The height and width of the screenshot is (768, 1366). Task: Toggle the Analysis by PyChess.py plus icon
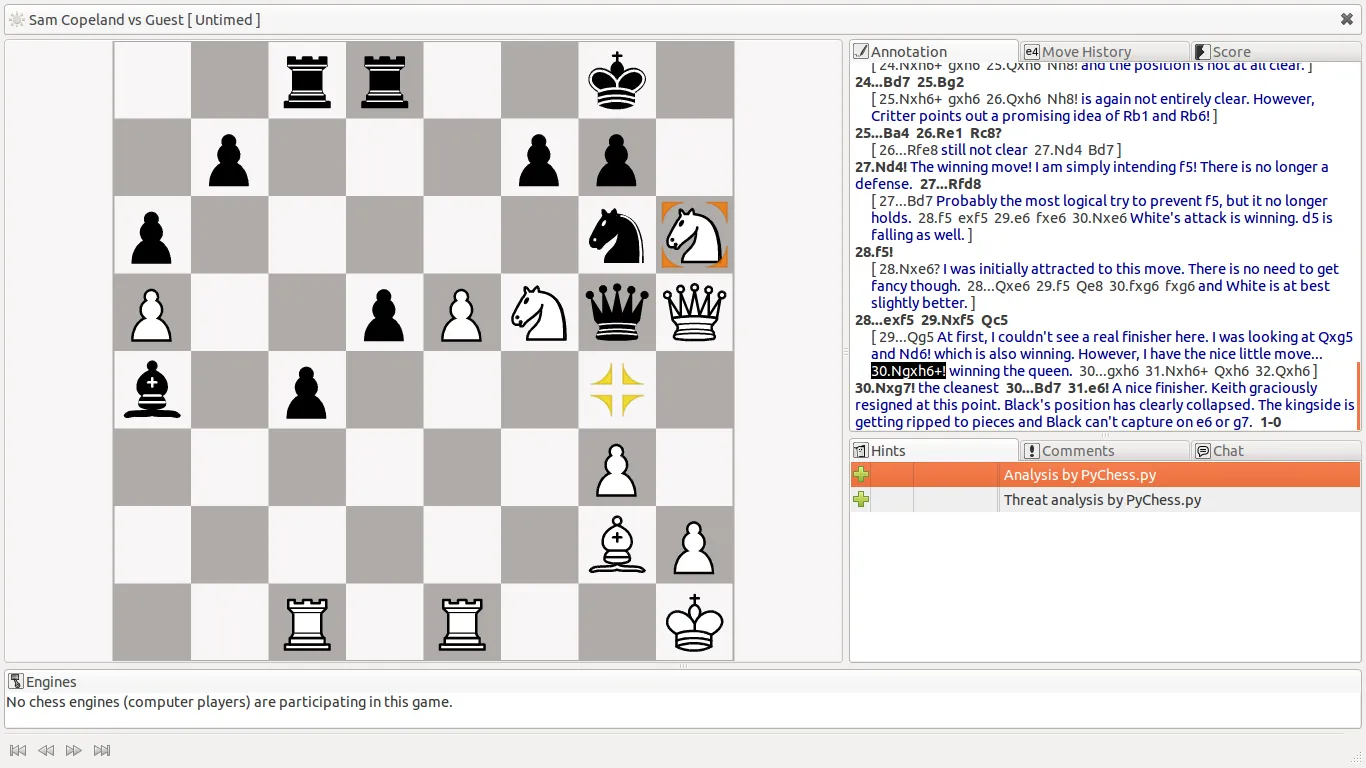coord(861,475)
